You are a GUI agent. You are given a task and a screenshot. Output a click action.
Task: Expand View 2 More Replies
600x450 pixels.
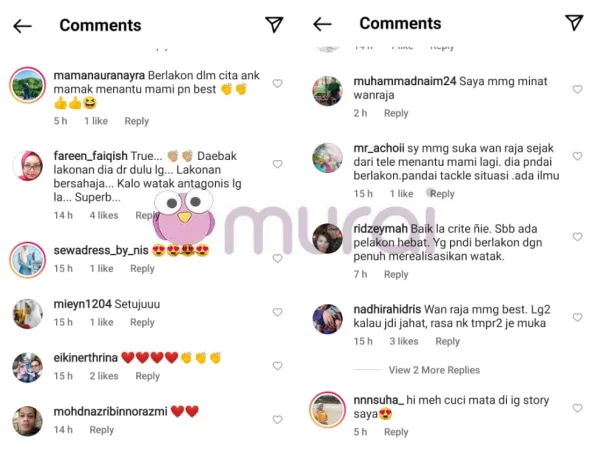(434, 370)
